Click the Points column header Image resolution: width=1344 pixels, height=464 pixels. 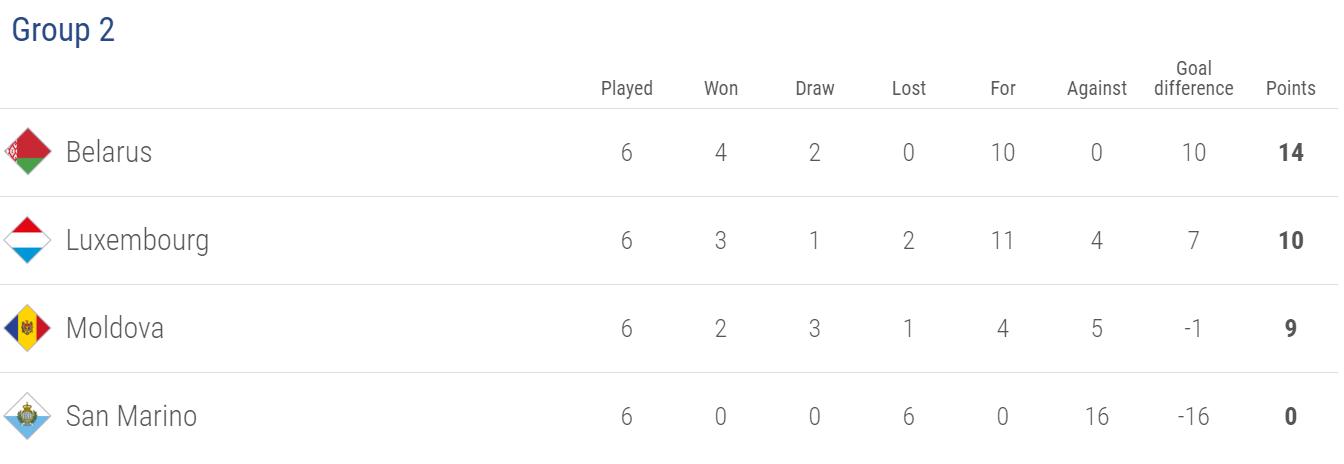[x=1291, y=88]
